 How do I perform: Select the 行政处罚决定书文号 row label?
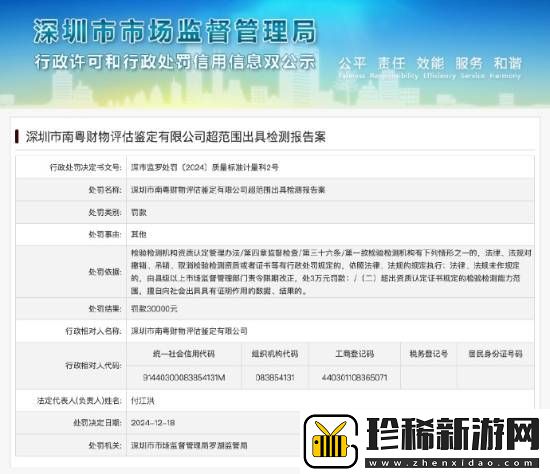tap(86, 167)
